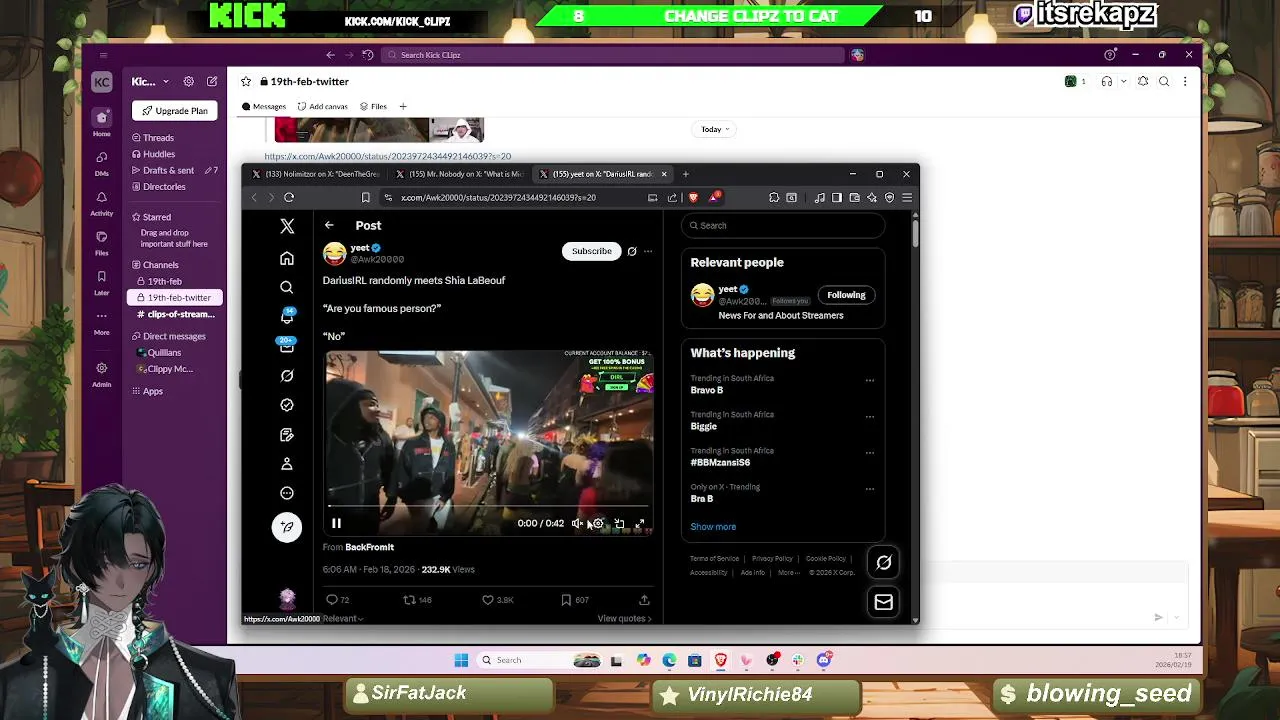
Task: Switch to Nolimitzor on X browser tab
Action: tap(316, 174)
